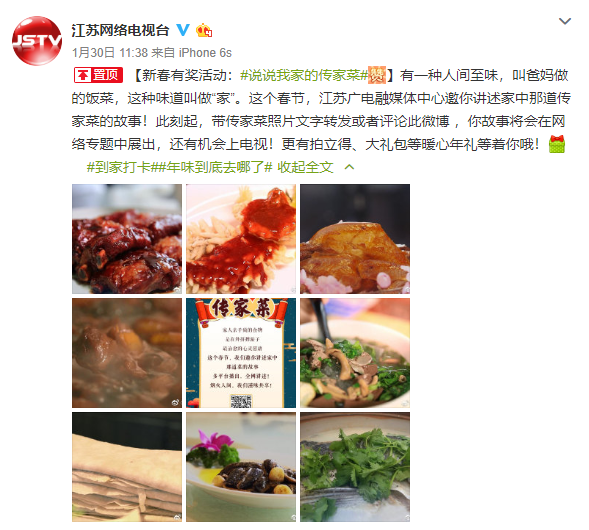Click the collapse arrow next to 收起全文

(x=349, y=167)
